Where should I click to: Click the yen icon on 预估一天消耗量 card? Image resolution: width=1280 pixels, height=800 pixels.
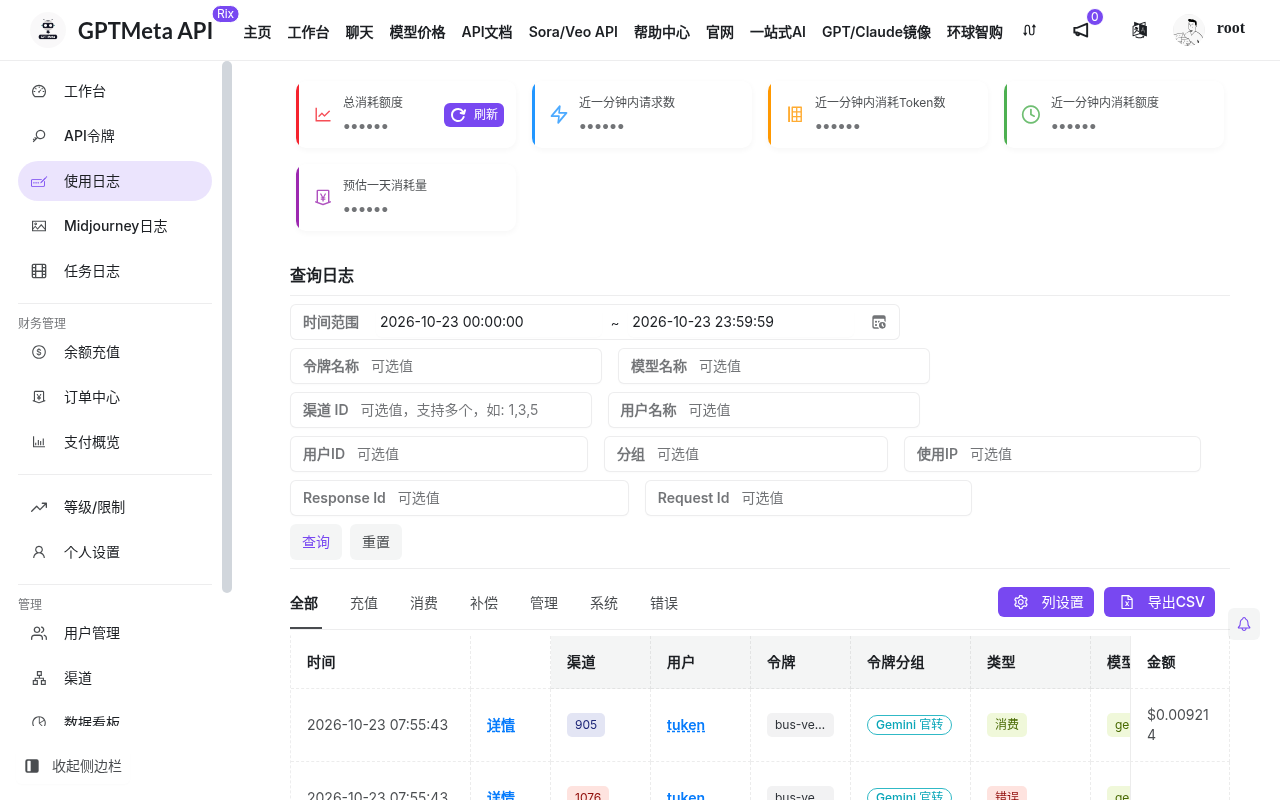click(323, 197)
